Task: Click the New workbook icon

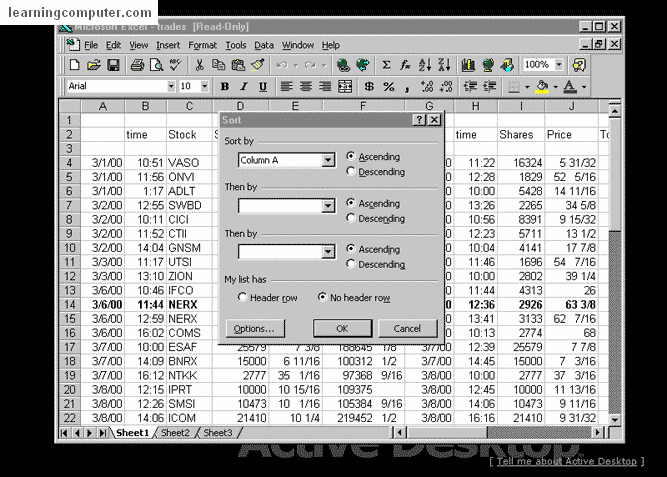Action: point(74,65)
